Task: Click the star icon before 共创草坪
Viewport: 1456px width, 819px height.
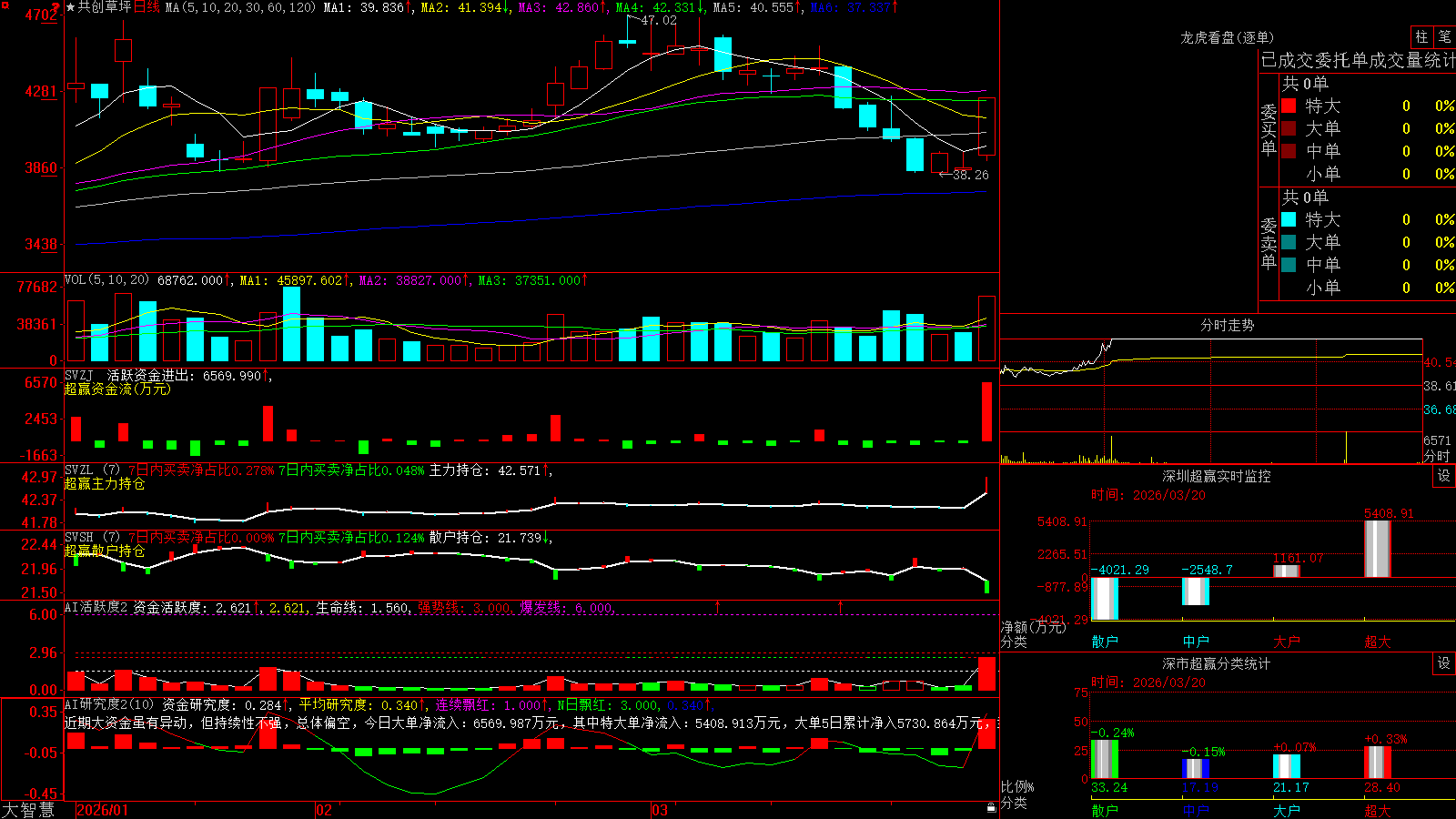Action: pyautogui.click(x=71, y=7)
